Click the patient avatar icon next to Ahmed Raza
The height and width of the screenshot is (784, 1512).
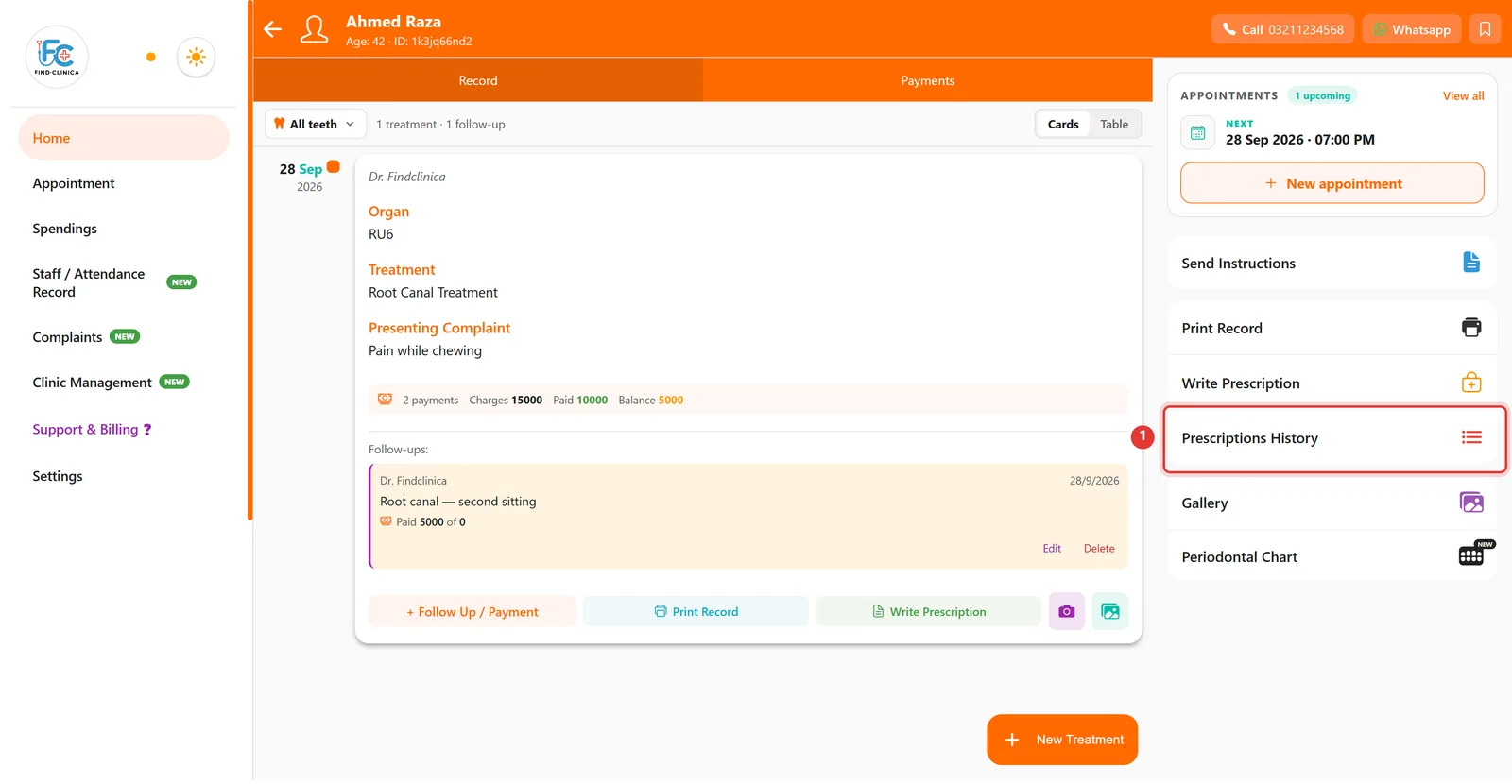pyautogui.click(x=314, y=29)
